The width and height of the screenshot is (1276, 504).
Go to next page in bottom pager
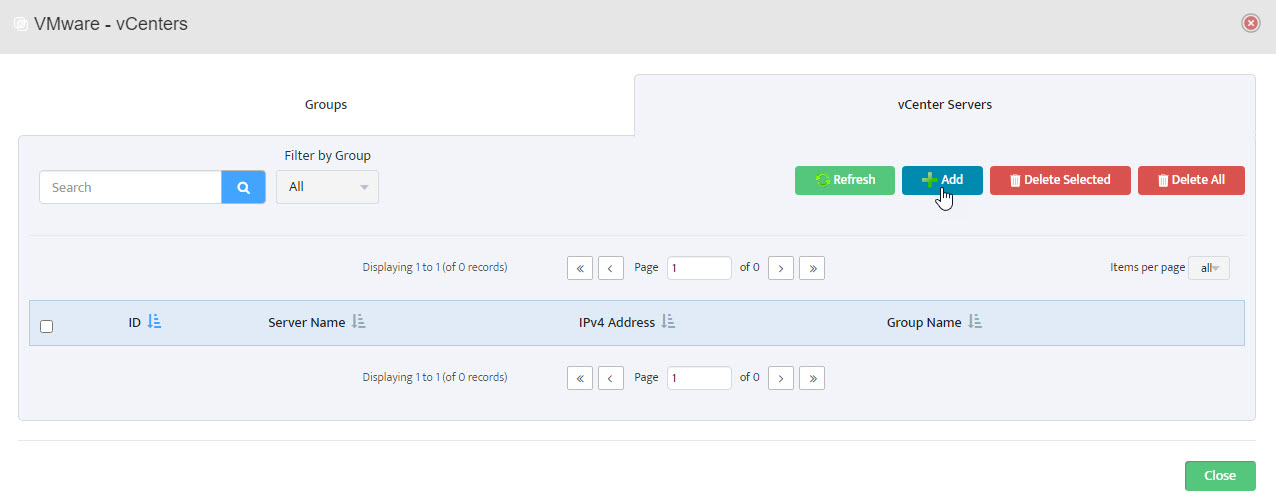pos(781,378)
